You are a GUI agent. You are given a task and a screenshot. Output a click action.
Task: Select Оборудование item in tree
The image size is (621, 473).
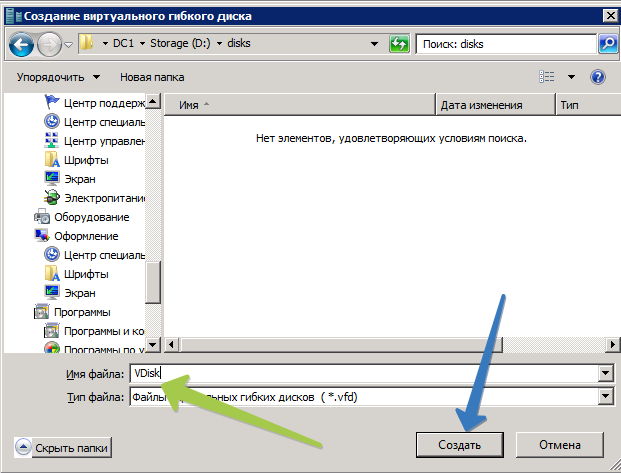point(82,217)
